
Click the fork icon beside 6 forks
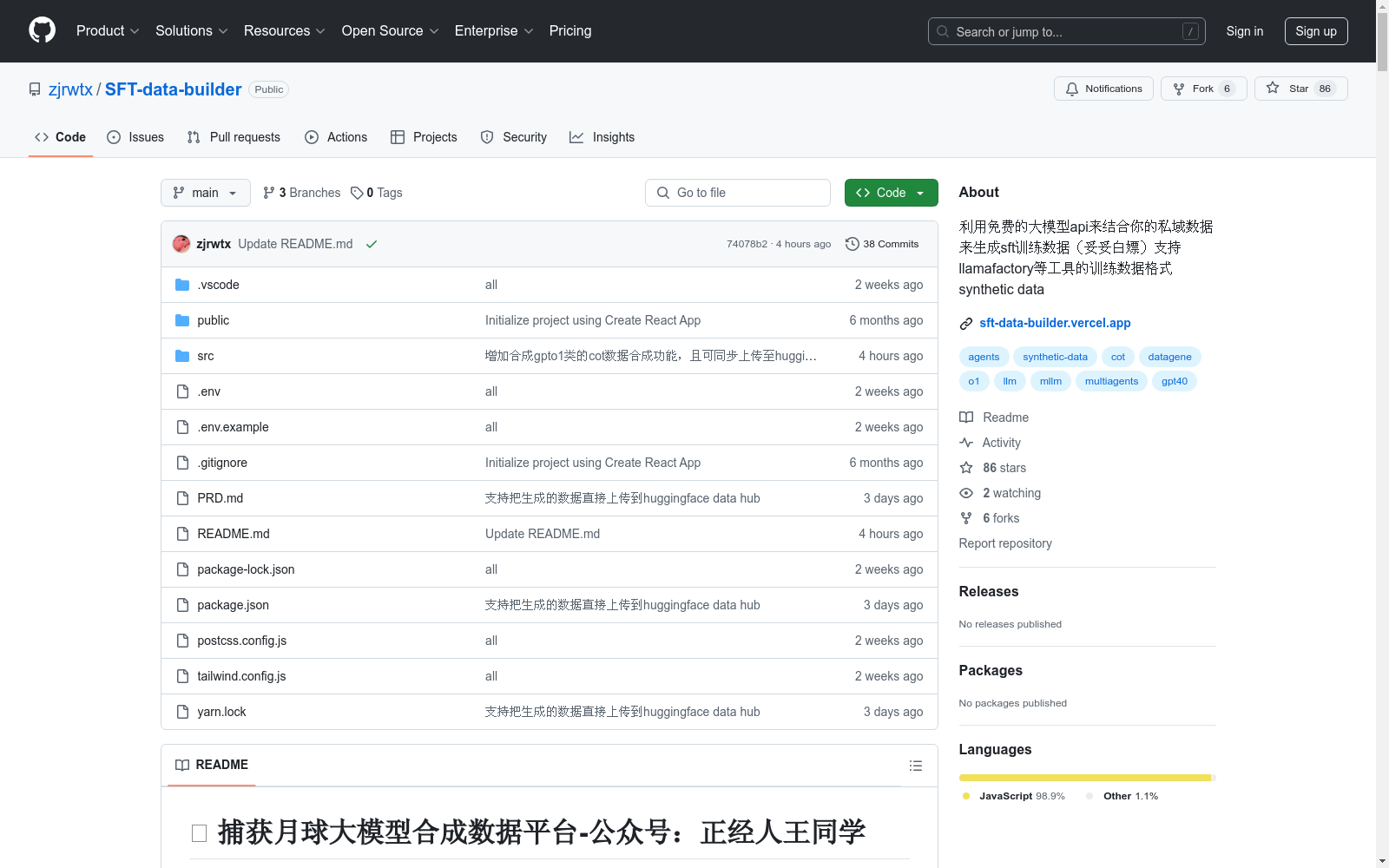click(x=966, y=518)
